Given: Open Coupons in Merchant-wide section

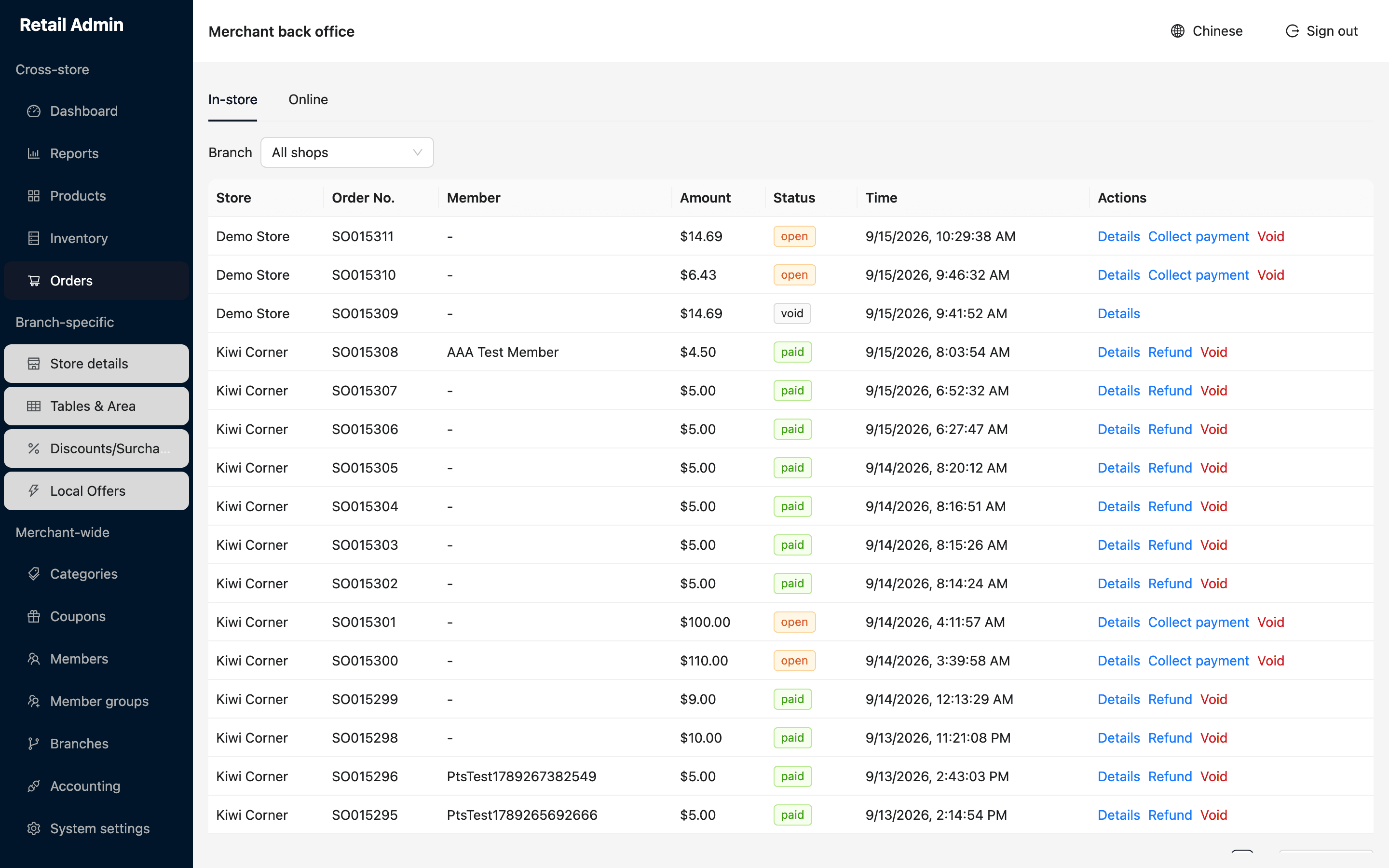Looking at the screenshot, I should point(96,617).
